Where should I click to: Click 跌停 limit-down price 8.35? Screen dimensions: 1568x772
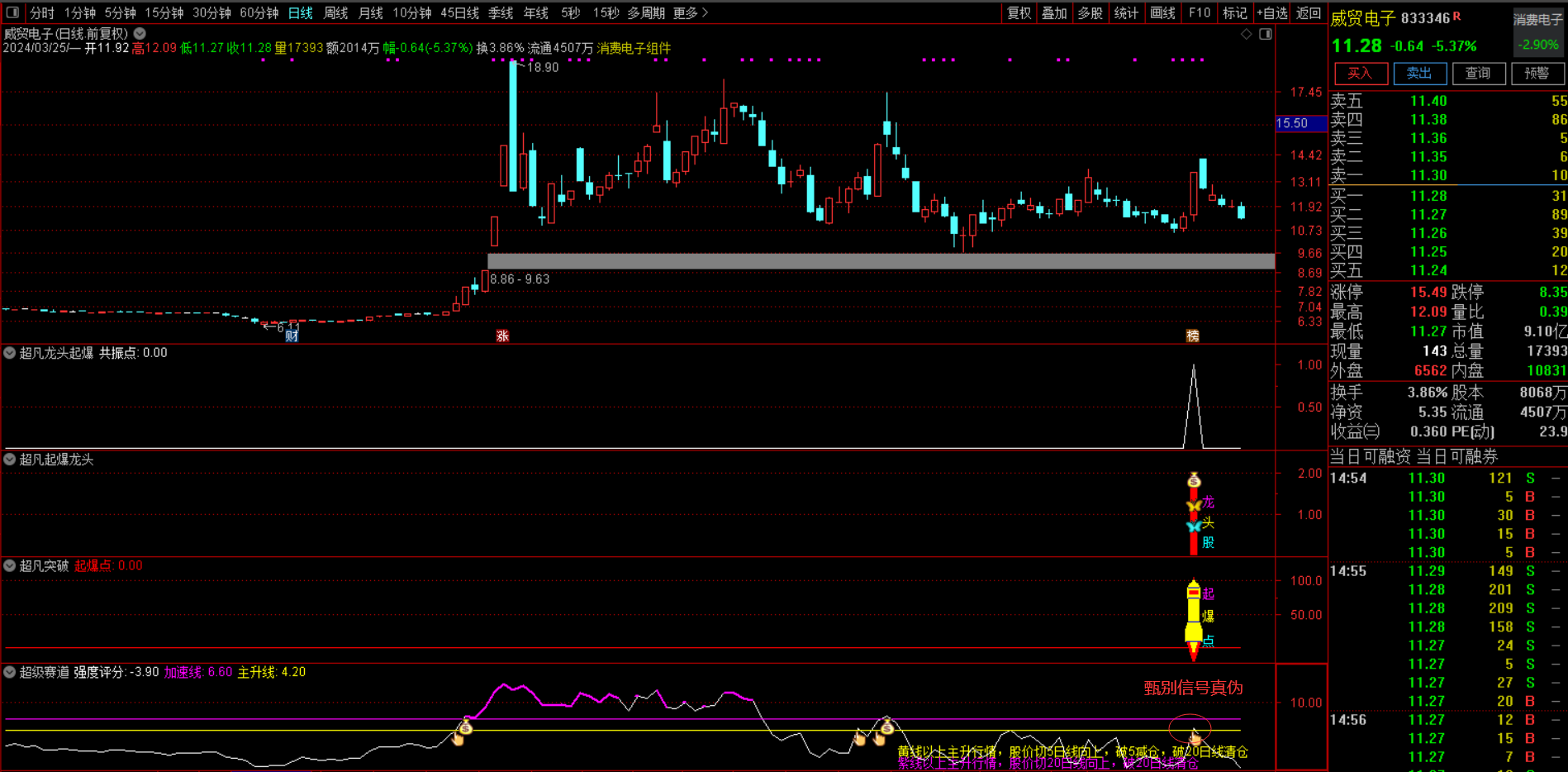(x=1553, y=292)
